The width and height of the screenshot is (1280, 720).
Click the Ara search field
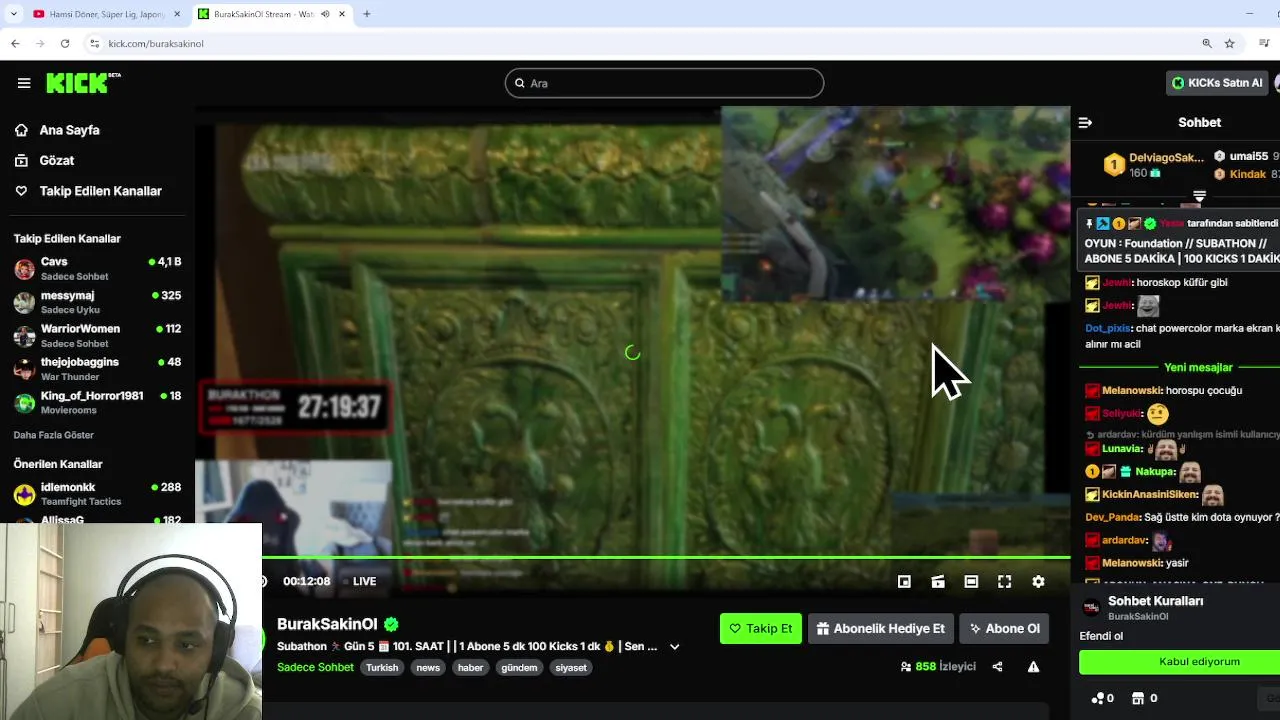pos(664,83)
